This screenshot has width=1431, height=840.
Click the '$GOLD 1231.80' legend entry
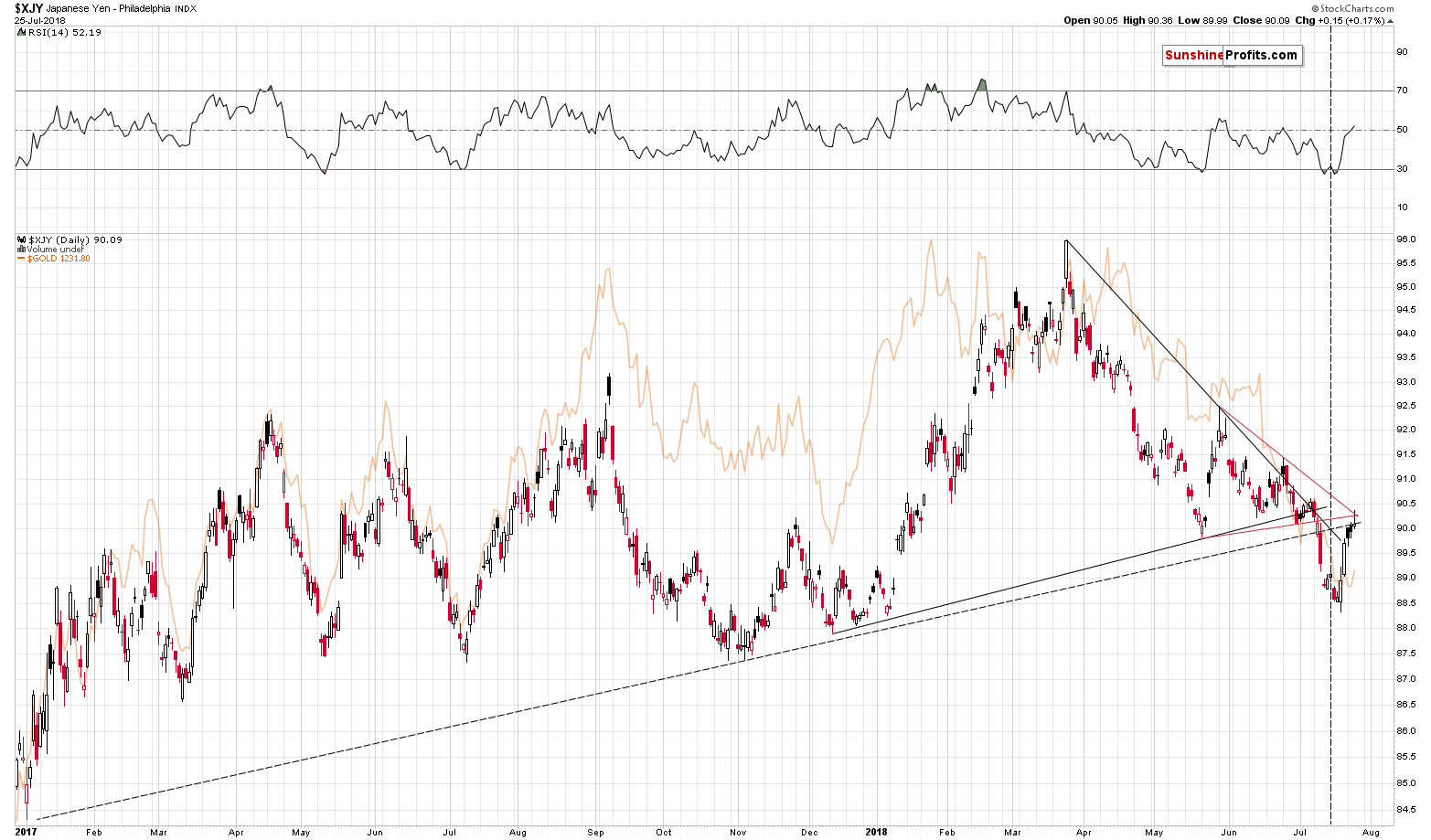(x=59, y=259)
